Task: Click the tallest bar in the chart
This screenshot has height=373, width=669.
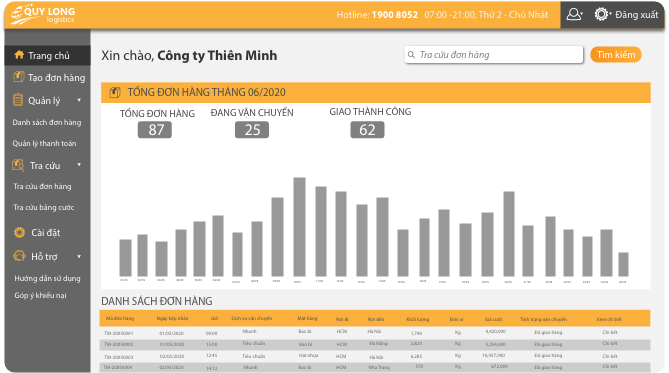Action: pyautogui.click(x=300, y=227)
